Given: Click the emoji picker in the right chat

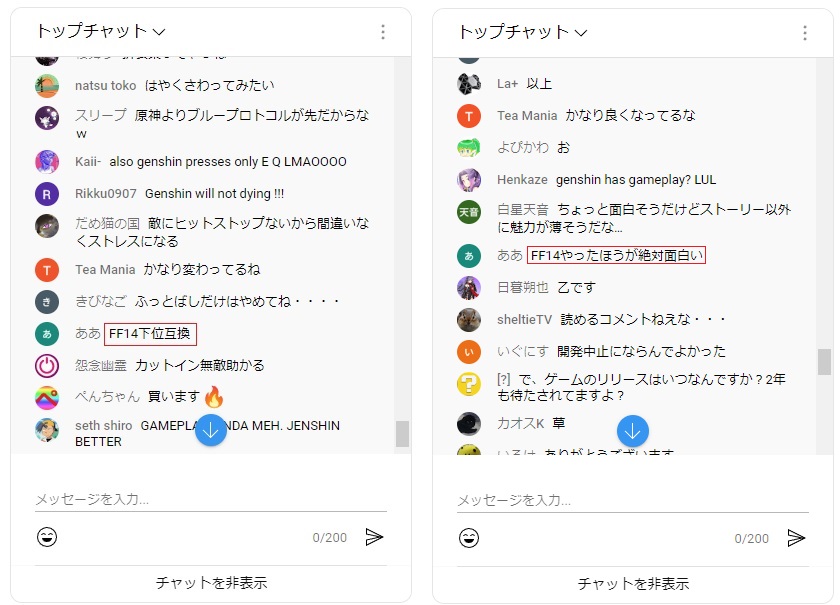Looking at the screenshot, I should pos(469,538).
